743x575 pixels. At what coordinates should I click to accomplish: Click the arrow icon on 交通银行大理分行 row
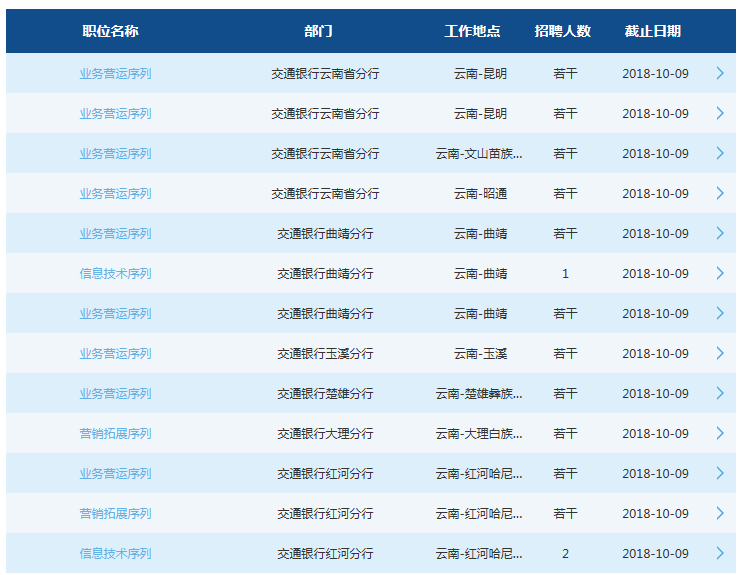[x=720, y=433]
